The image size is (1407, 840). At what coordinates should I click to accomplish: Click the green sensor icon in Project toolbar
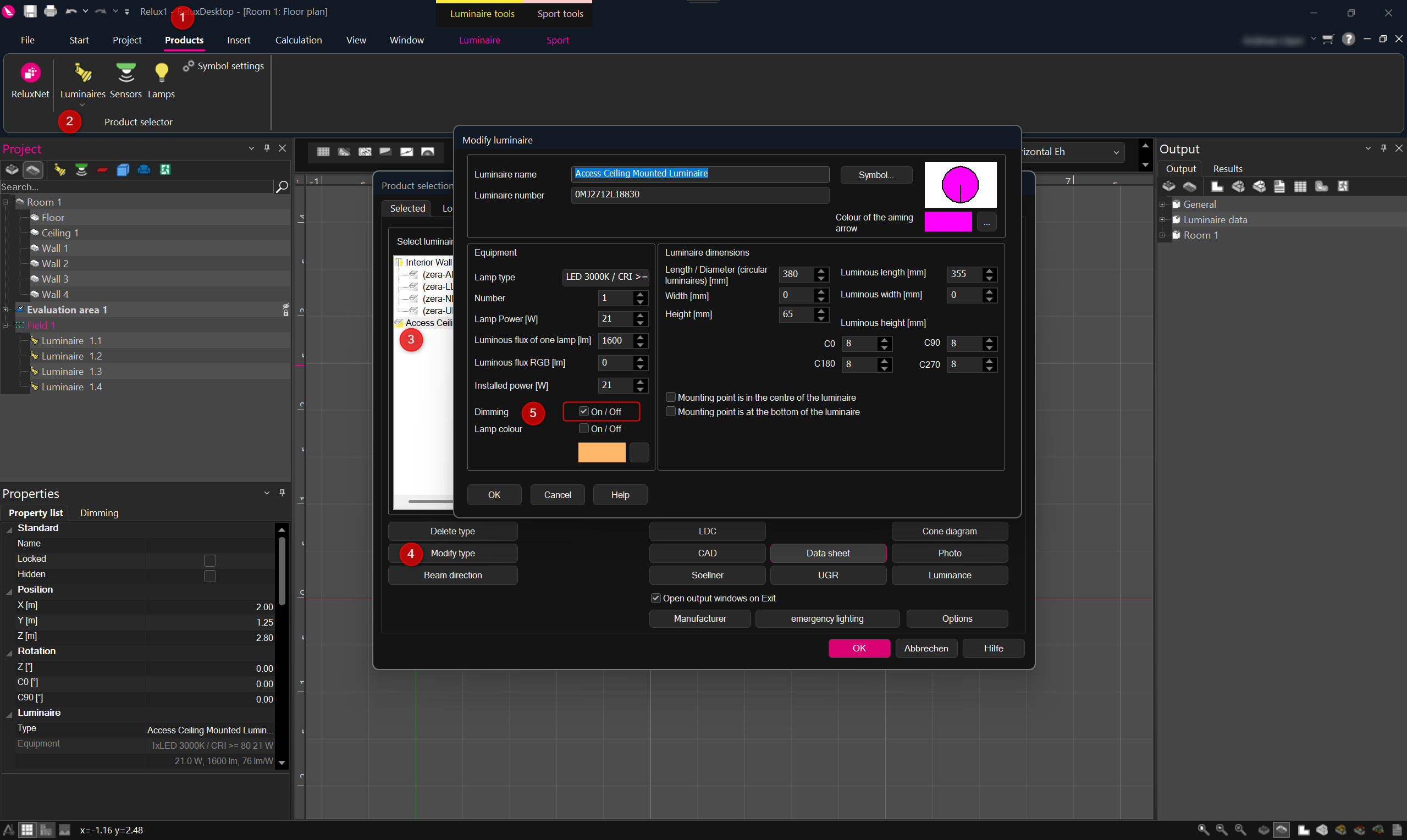click(81, 170)
